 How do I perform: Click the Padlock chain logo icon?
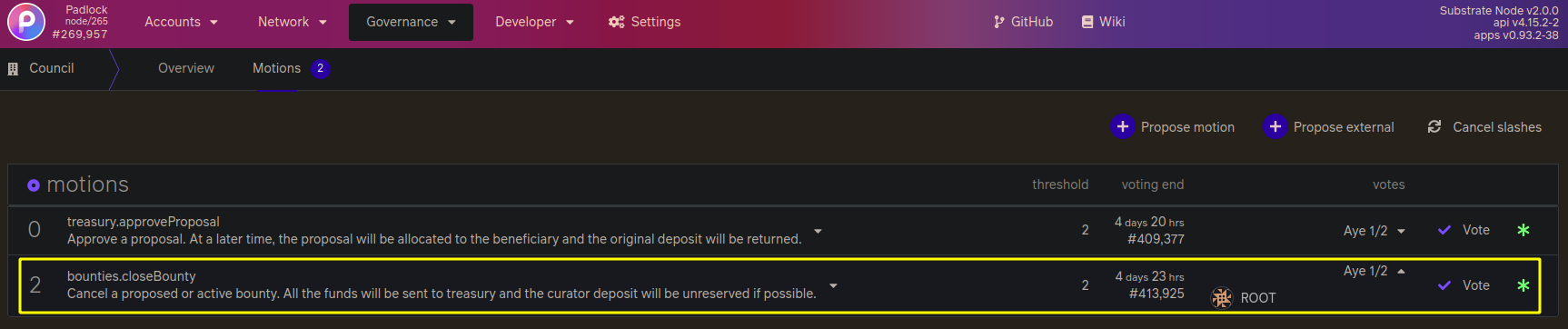click(x=26, y=22)
